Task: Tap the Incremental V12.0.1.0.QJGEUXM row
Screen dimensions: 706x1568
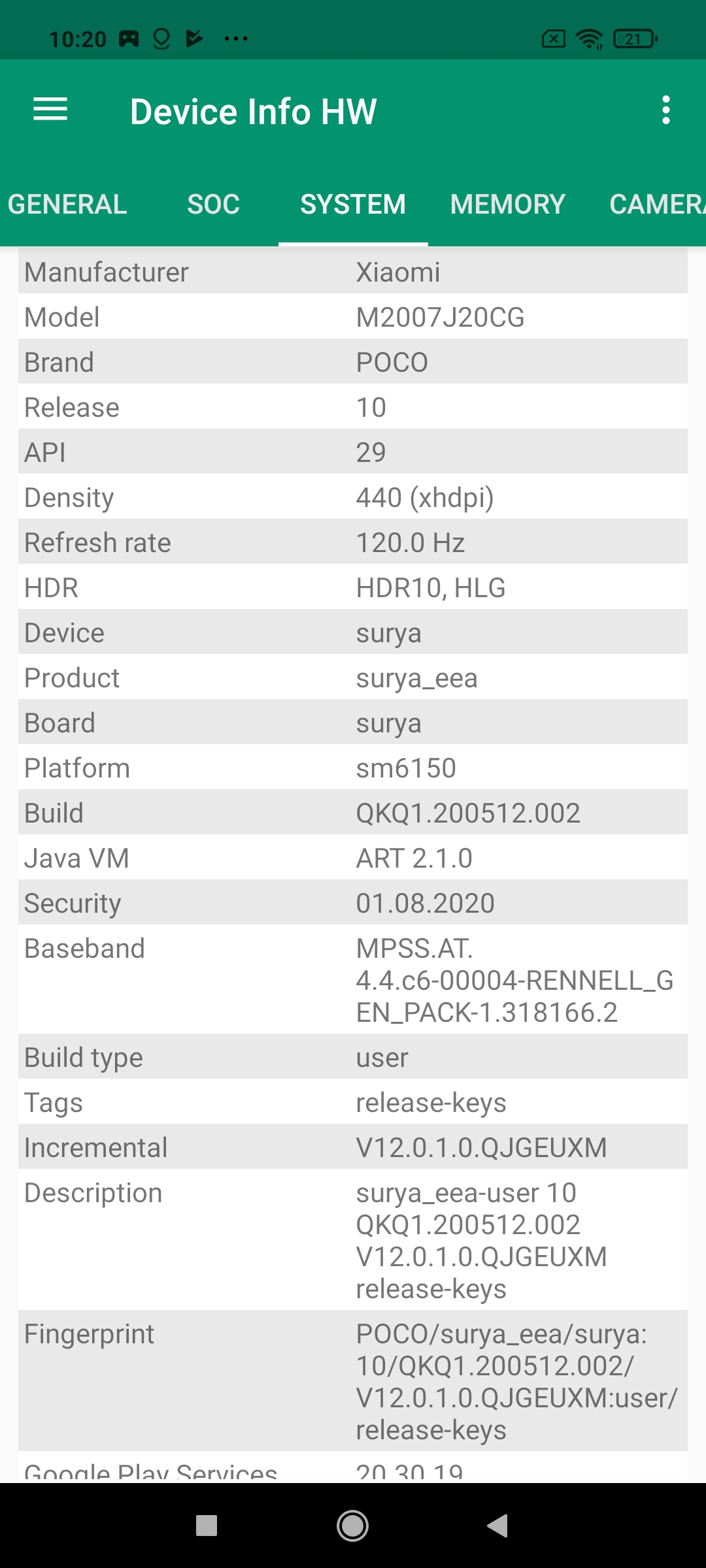Action: click(x=353, y=1148)
